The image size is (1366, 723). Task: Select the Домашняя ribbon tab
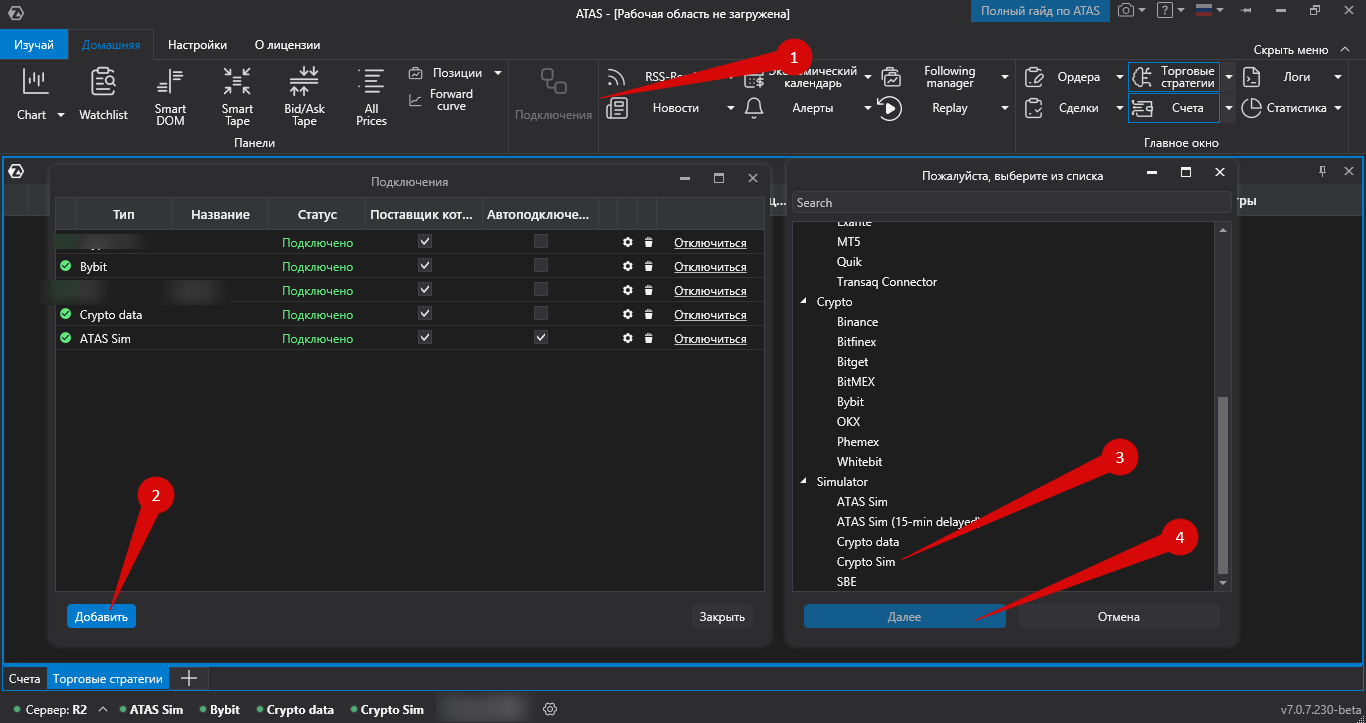[x=111, y=45]
